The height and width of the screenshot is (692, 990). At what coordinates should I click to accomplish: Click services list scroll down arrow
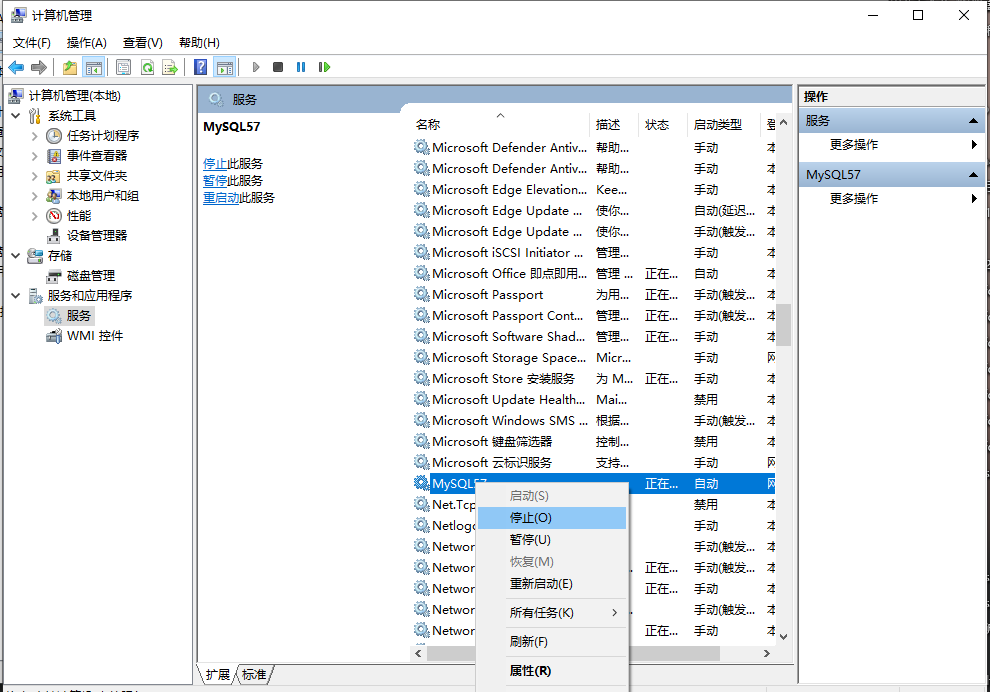(x=784, y=636)
